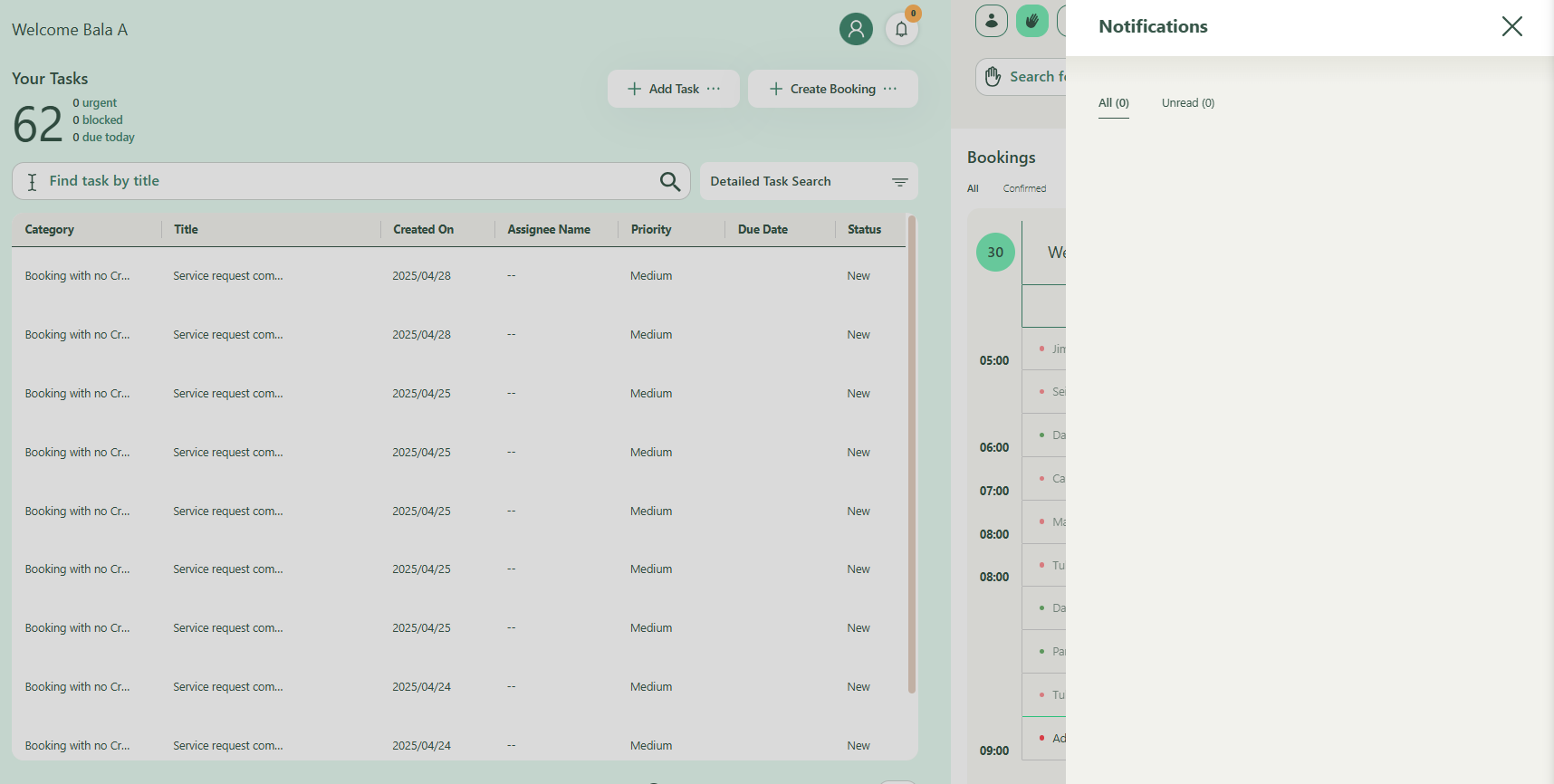The width and height of the screenshot is (1554, 784).
Task: Open the user profile avatar icon
Action: coord(856,29)
